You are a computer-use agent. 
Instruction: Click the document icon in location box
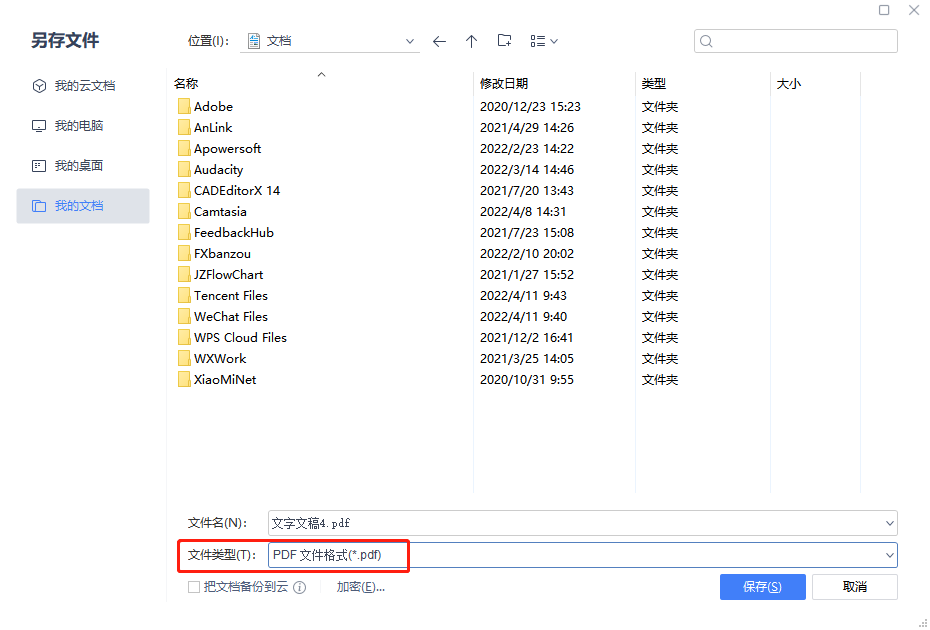pos(254,41)
